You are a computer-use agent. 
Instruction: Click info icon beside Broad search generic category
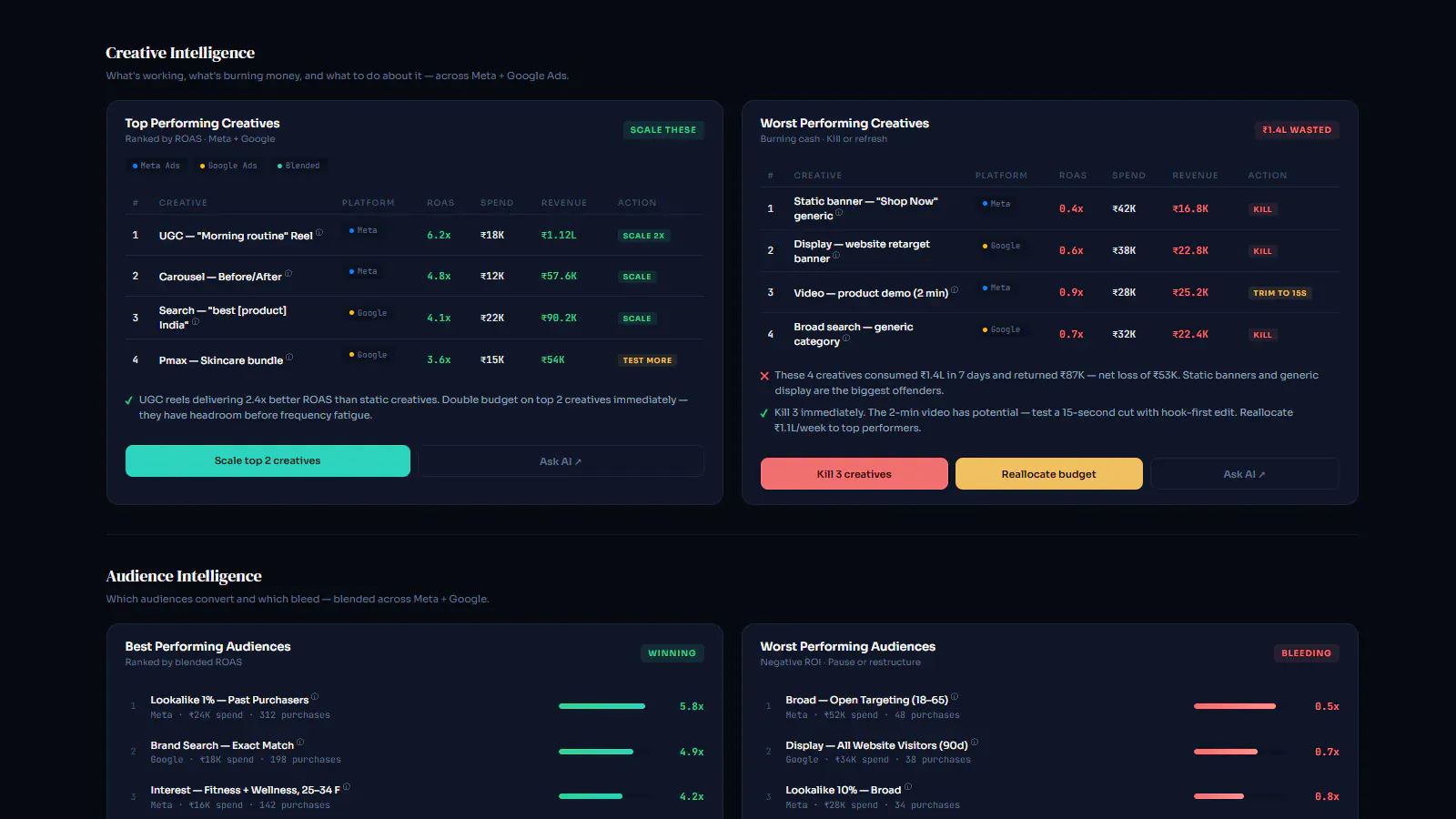tap(846, 339)
